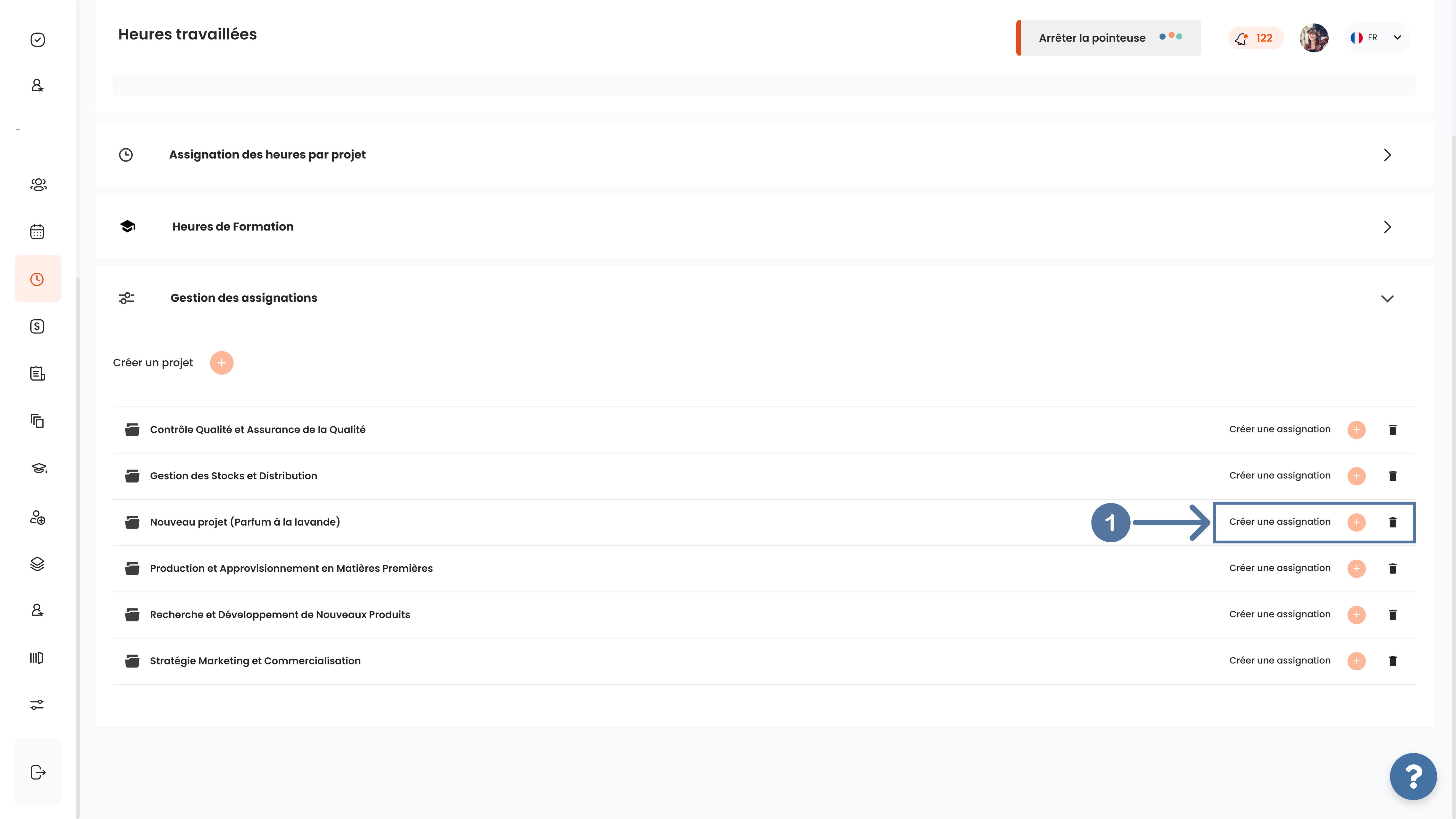Viewport: 1456px width, 819px height.
Task: Select Production et Approvisionnement en Matières Premières
Action: click(x=291, y=569)
